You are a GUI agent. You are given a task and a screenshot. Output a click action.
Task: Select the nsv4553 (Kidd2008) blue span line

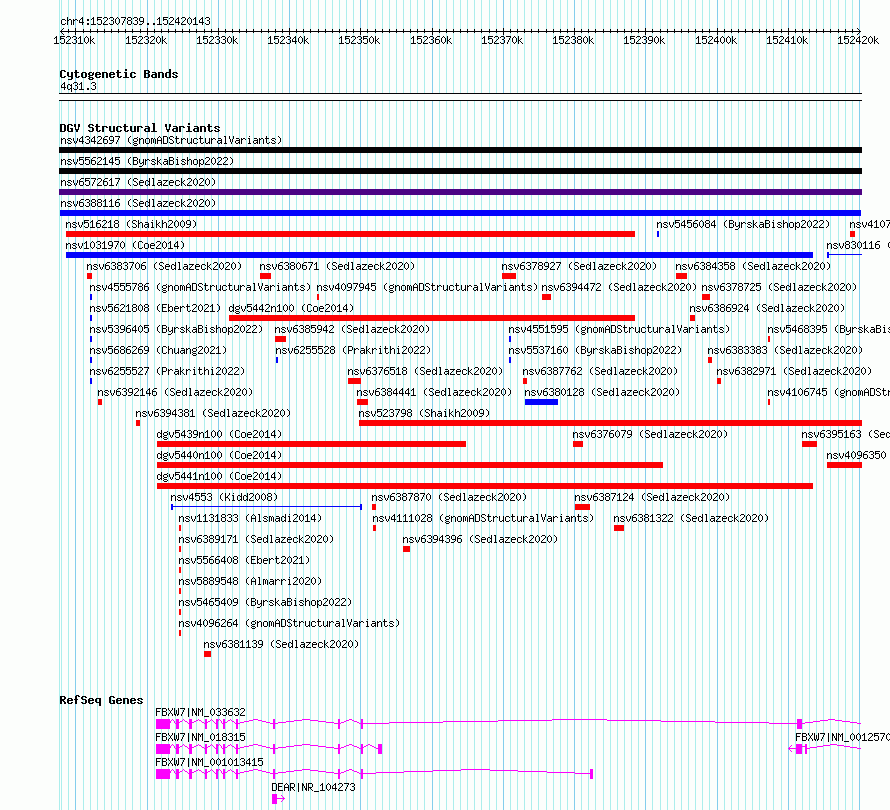266,507
